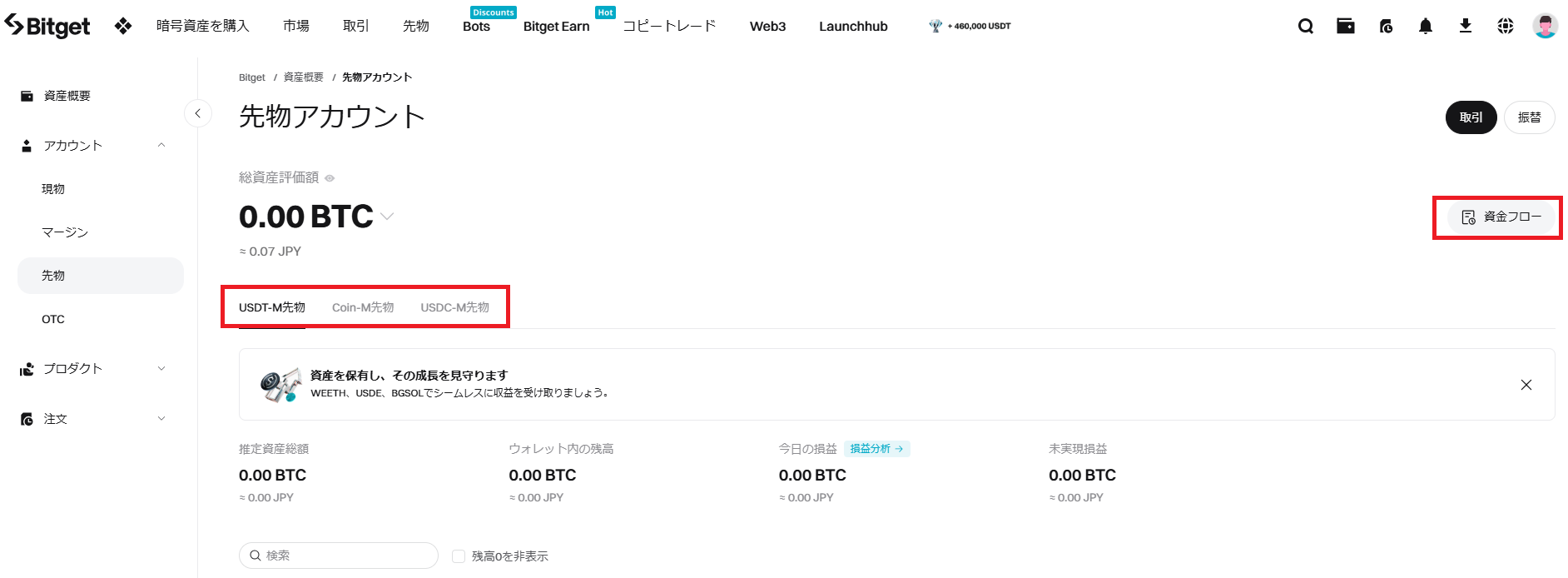Open the Bitget logo home link
The image size is (1568, 578).
(47, 26)
